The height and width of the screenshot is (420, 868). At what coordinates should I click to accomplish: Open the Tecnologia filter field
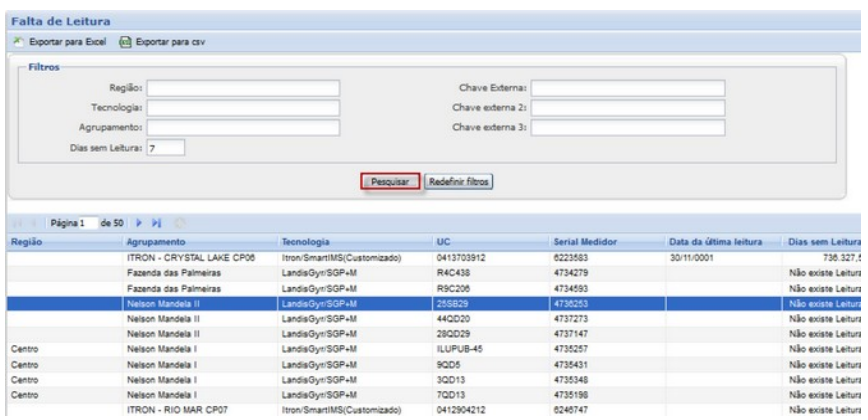[x=243, y=108]
